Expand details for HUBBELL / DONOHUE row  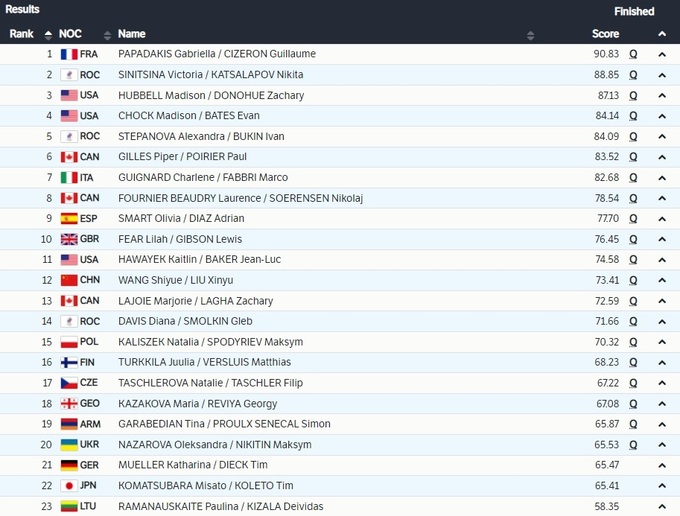(x=661, y=95)
